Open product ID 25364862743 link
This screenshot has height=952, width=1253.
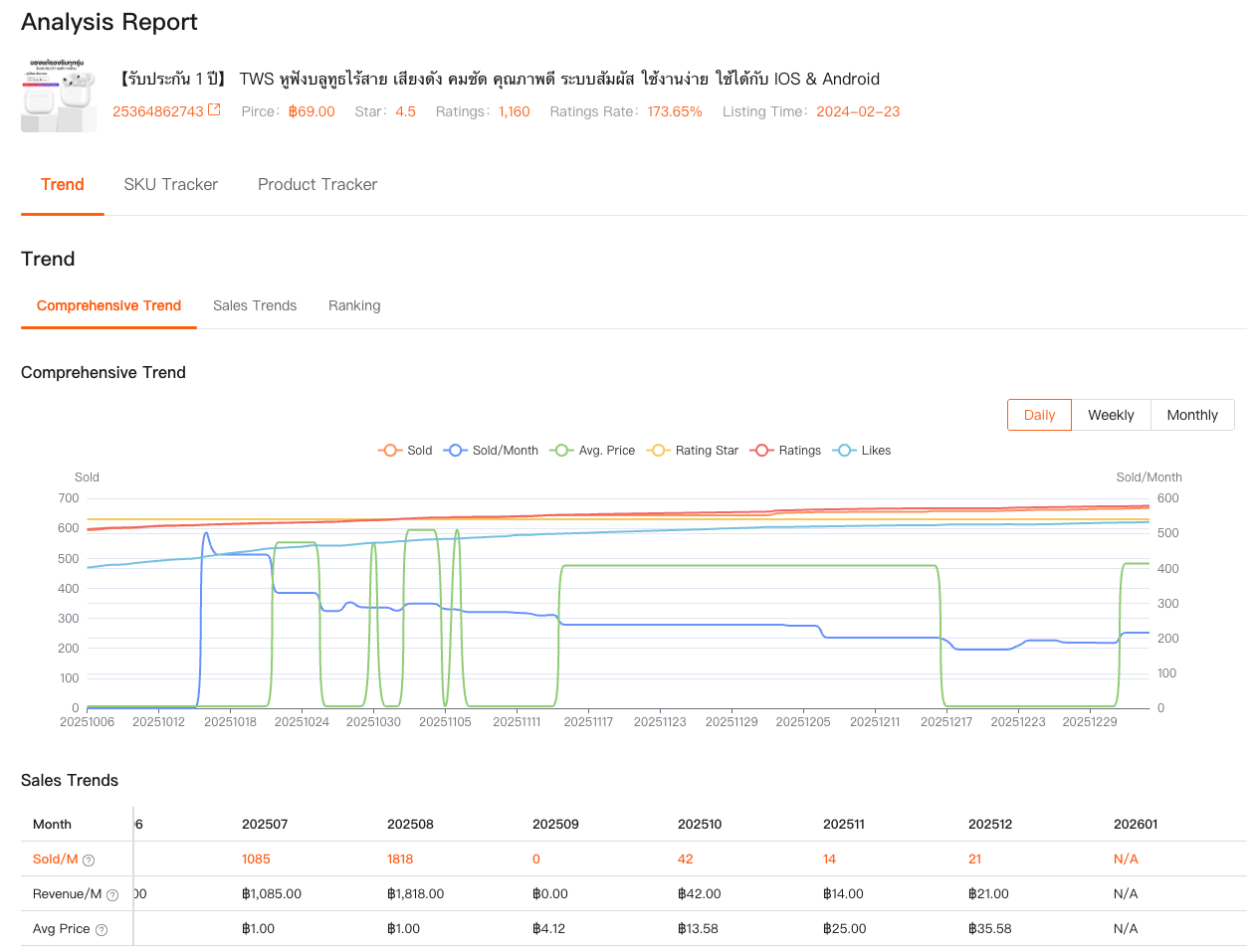click(x=157, y=111)
